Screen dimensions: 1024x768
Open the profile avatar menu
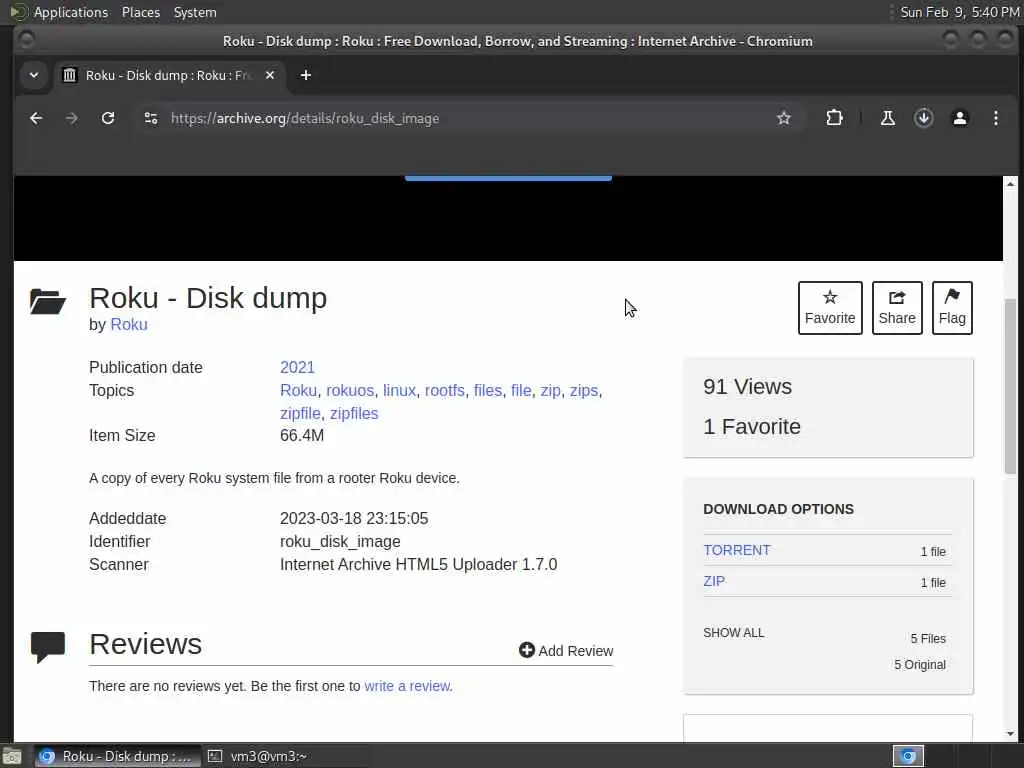[x=959, y=118]
